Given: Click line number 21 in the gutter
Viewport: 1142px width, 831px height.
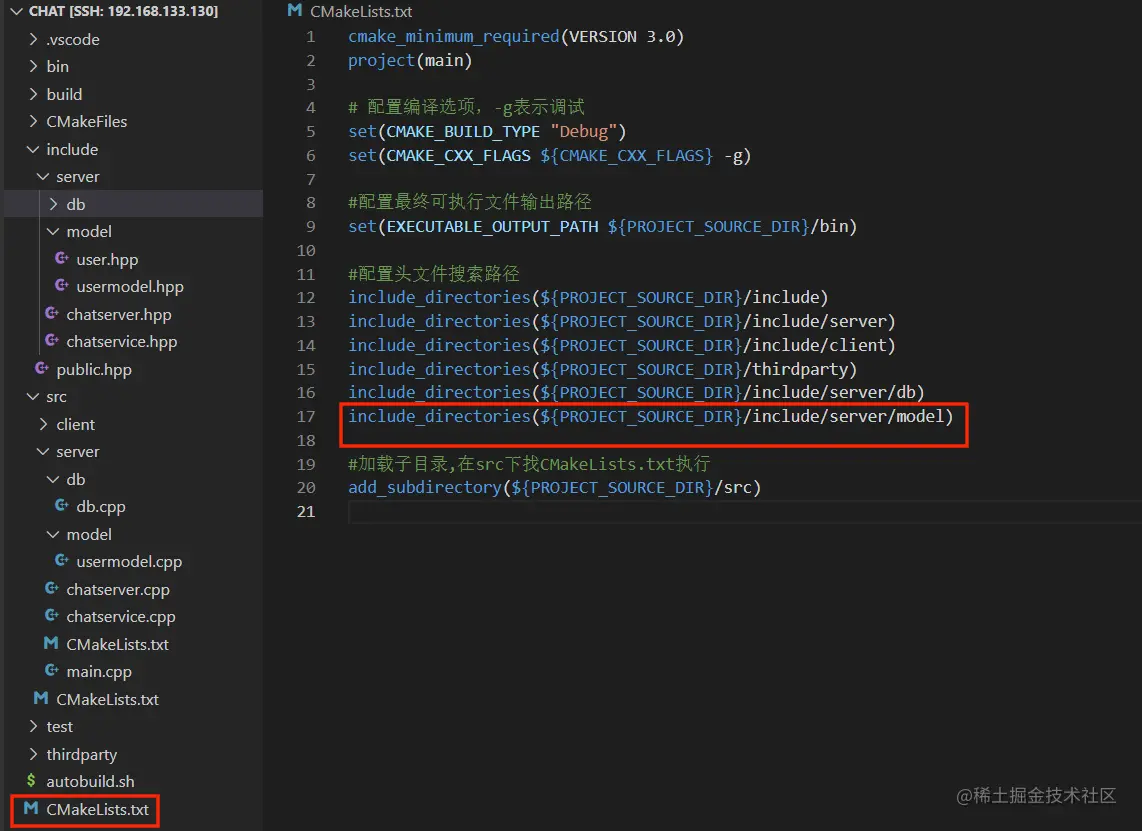Looking at the screenshot, I should [306, 511].
